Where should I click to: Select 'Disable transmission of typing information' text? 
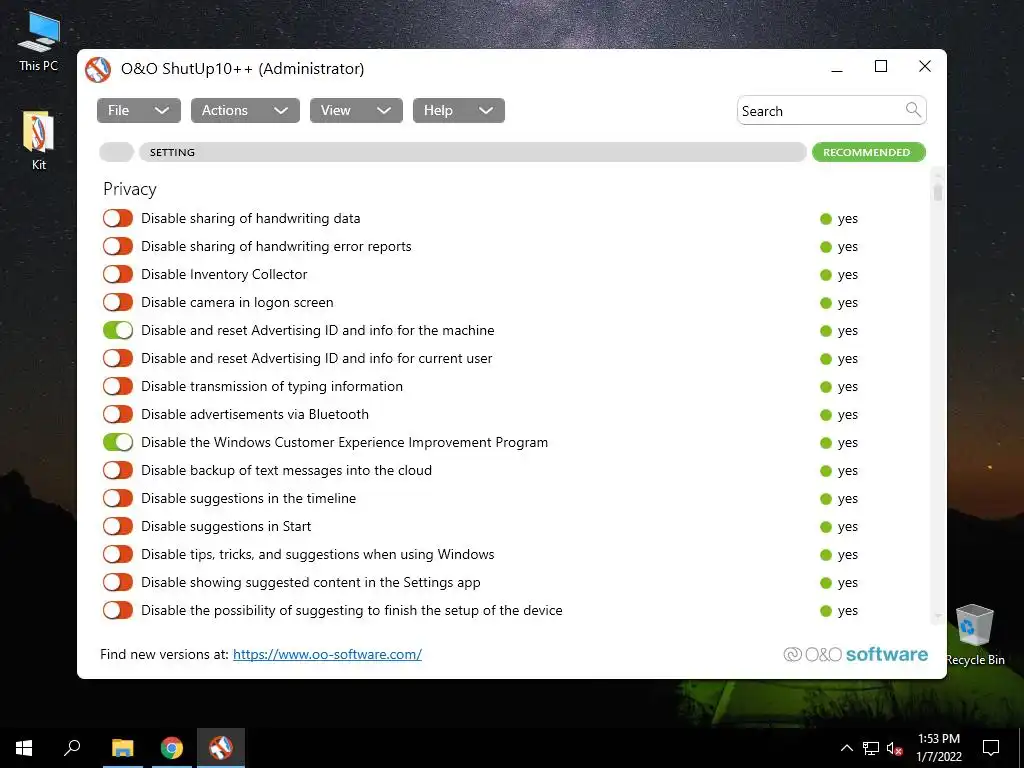tap(272, 386)
